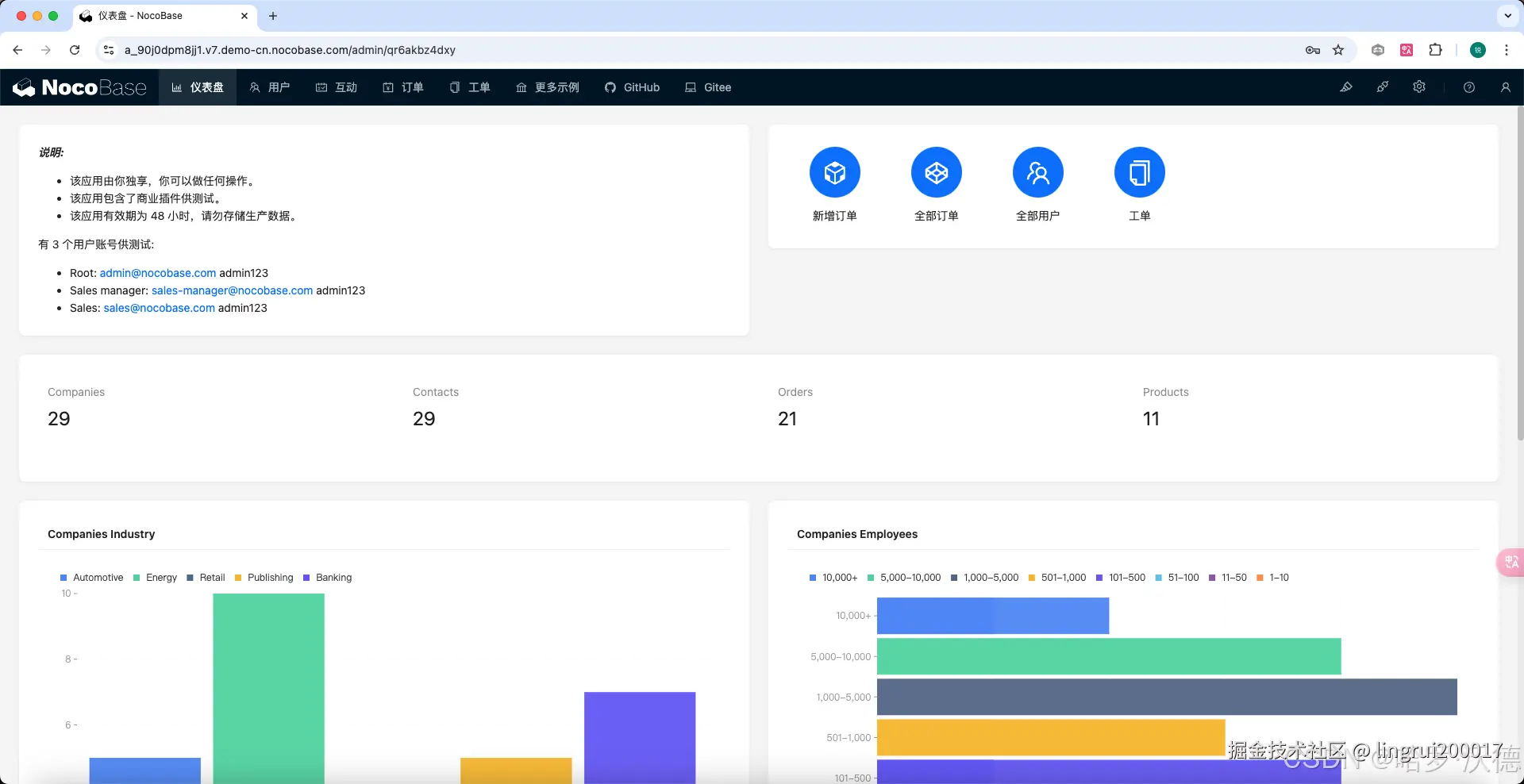Open the help question mark icon
This screenshot has height=784, width=1524.
pos(1469,87)
